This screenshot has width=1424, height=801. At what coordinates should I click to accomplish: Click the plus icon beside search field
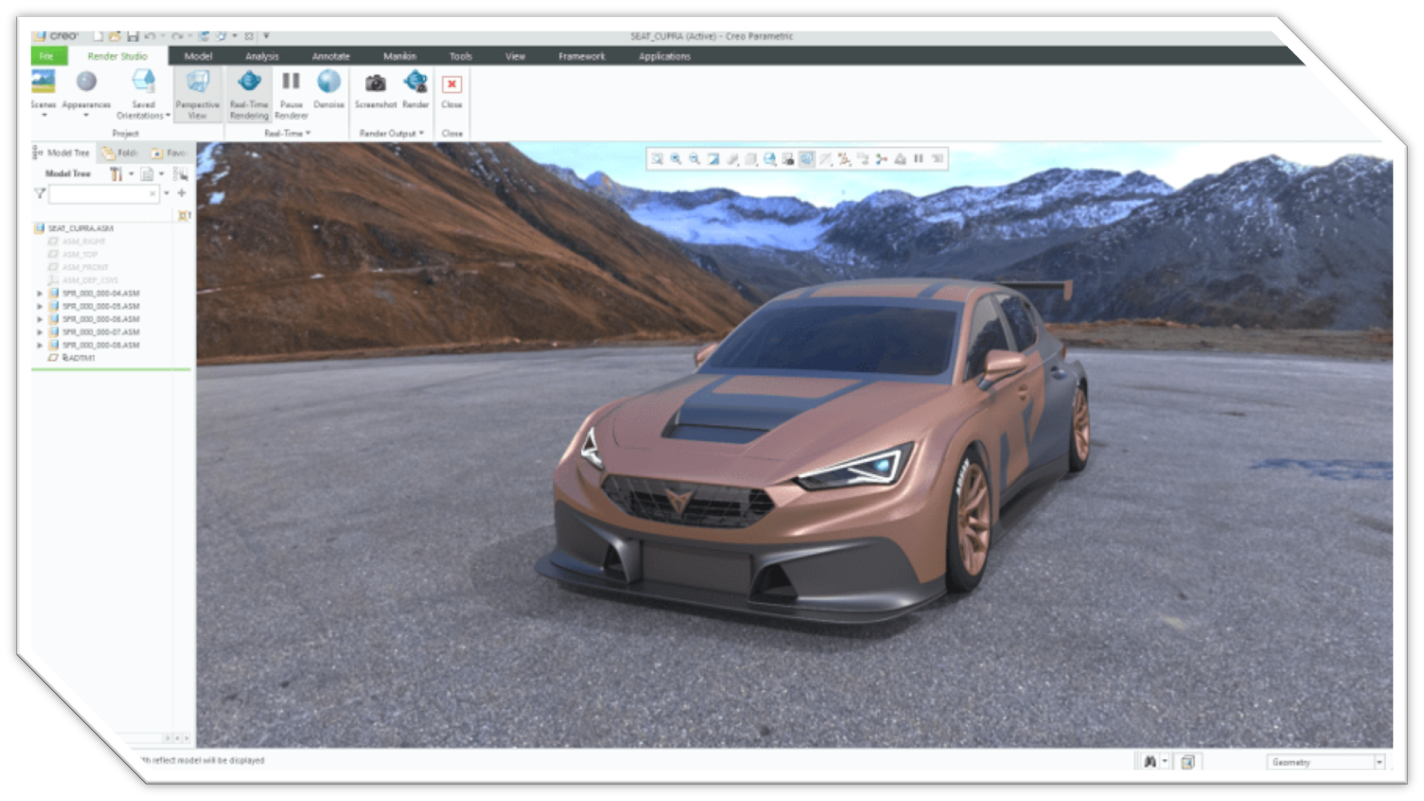pyautogui.click(x=181, y=193)
